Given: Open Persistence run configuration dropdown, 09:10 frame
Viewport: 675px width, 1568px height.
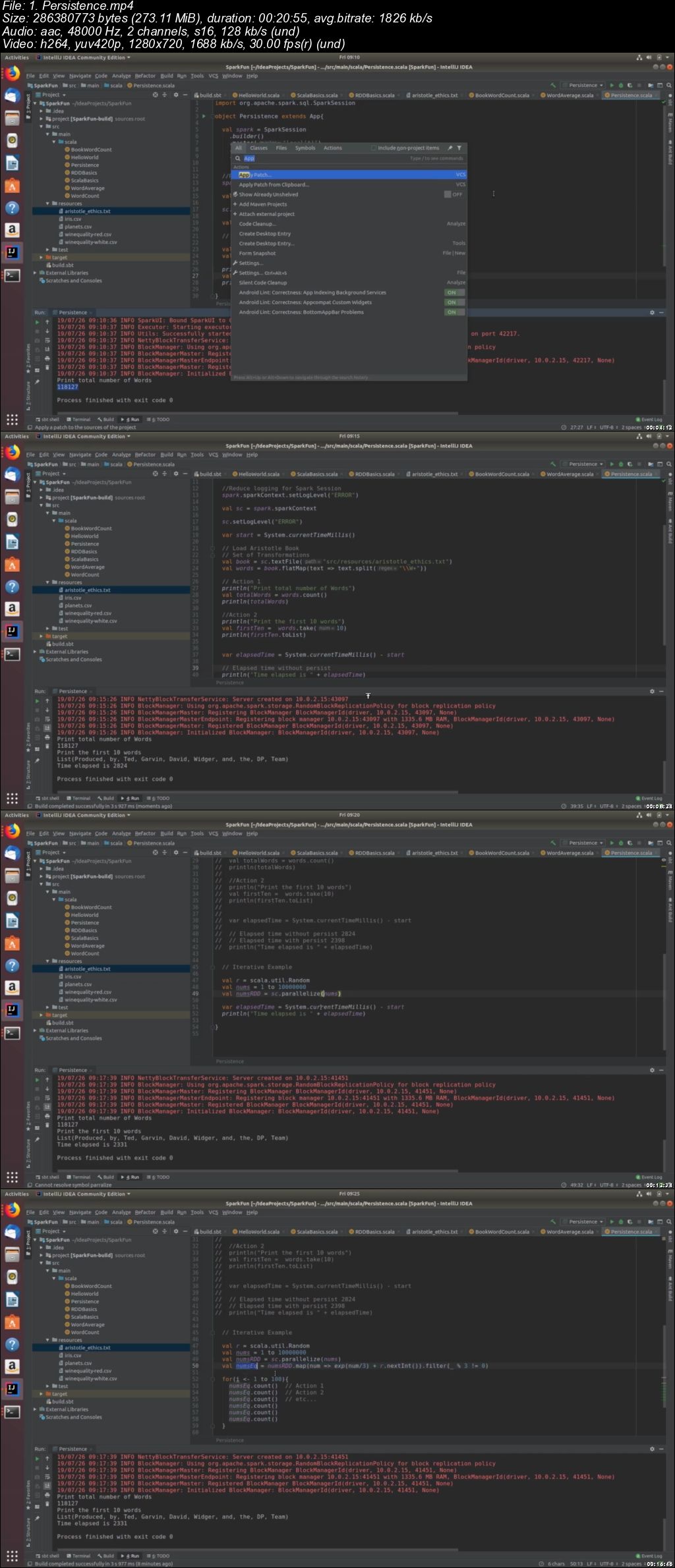Looking at the screenshot, I should point(583,85).
